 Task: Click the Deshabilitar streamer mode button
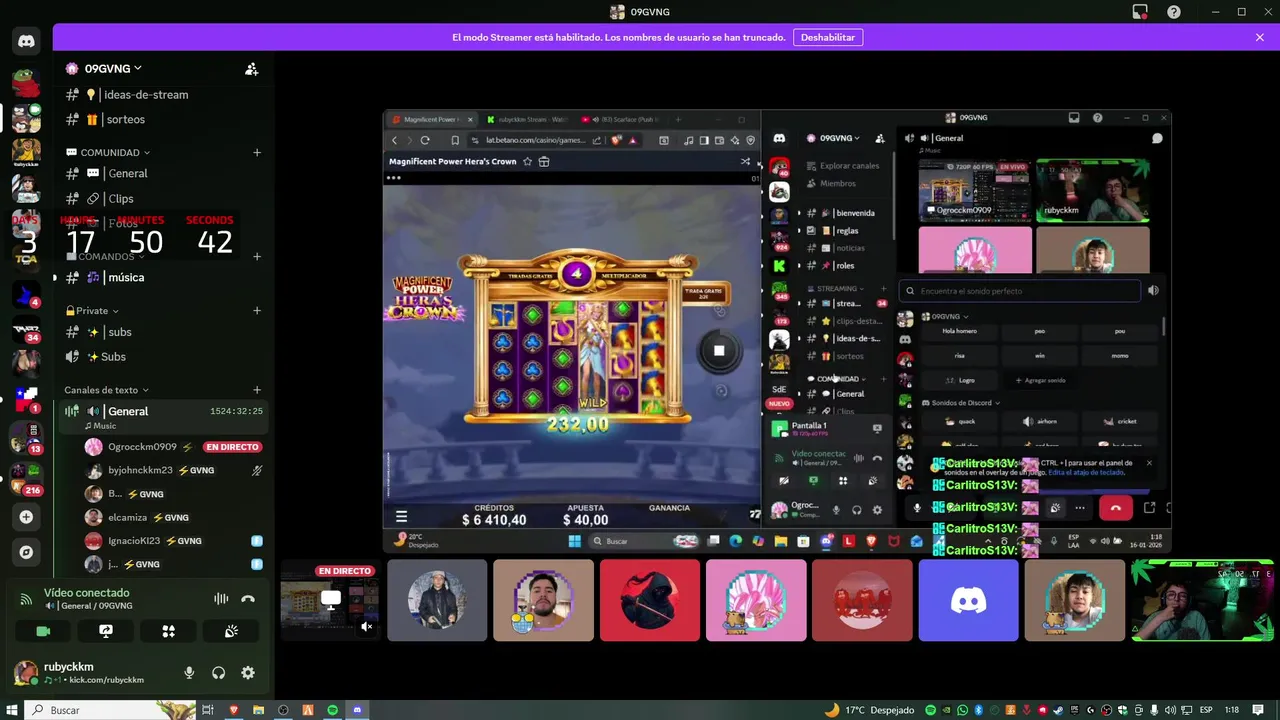pos(828,37)
